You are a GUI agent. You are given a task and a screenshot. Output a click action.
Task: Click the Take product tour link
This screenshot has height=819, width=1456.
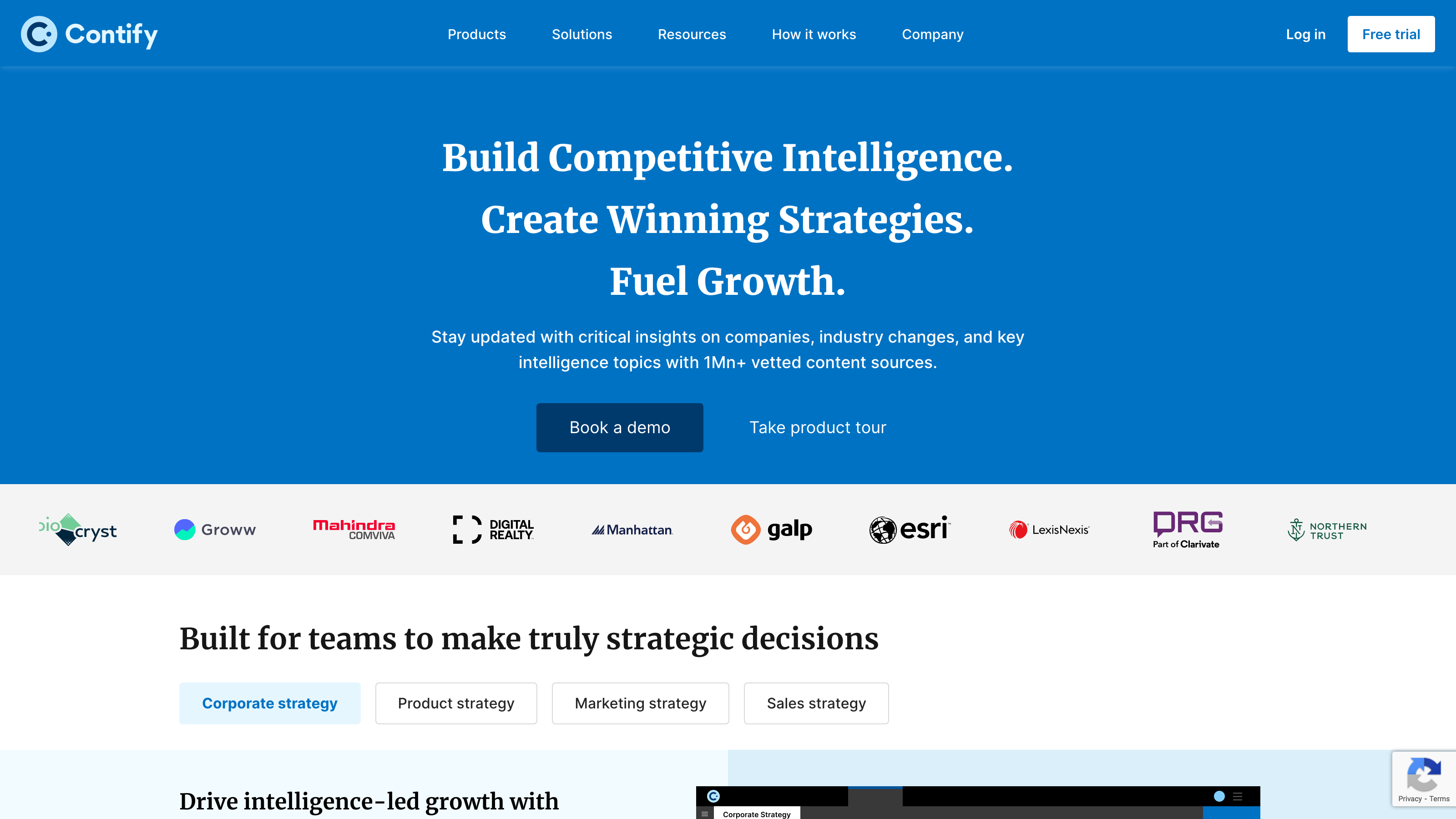(x=817, y=427)
